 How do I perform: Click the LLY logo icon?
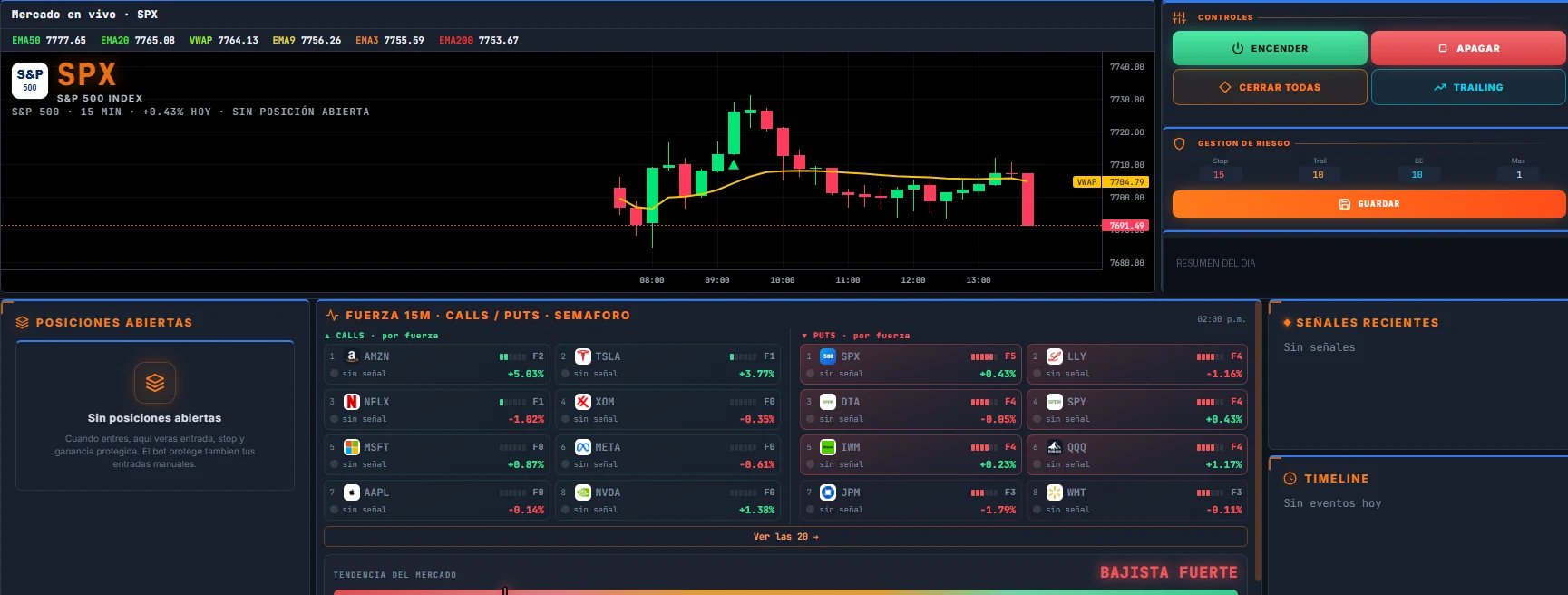[x=1055, y=356]
